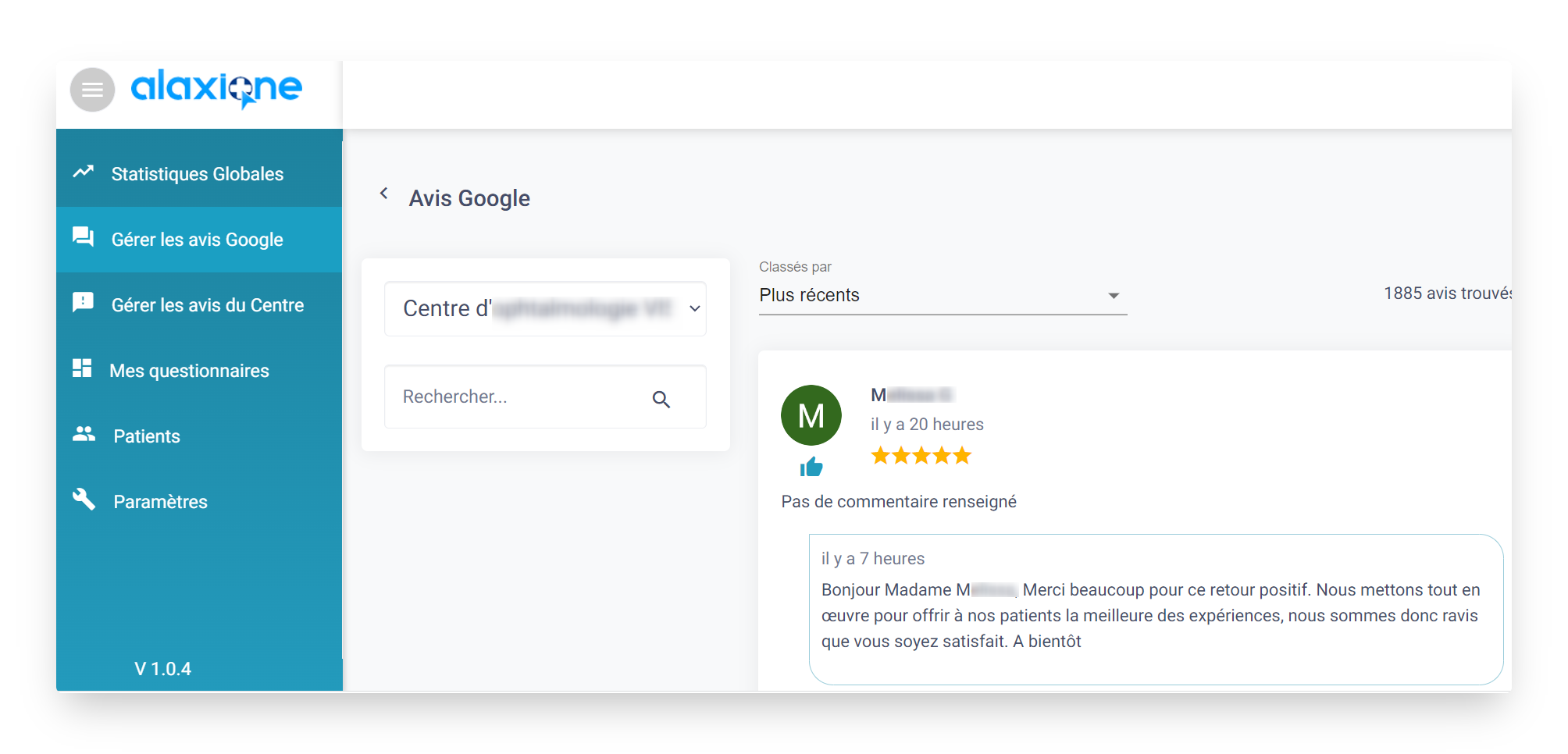1568x754 pixels.
Task: Click the Avis Google page title
Action: pyautogui.click(x=469, y=198)
